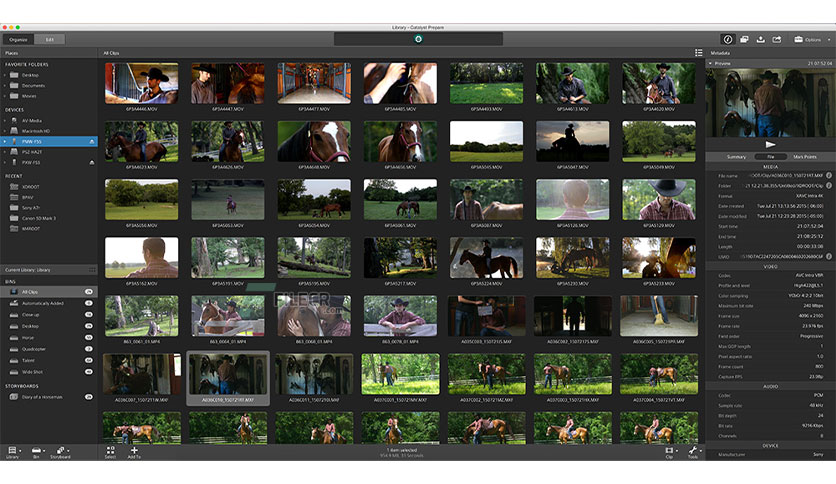Open the Summary metadata tab
Screen dimensions: 836x484
(x=736, y=157)
